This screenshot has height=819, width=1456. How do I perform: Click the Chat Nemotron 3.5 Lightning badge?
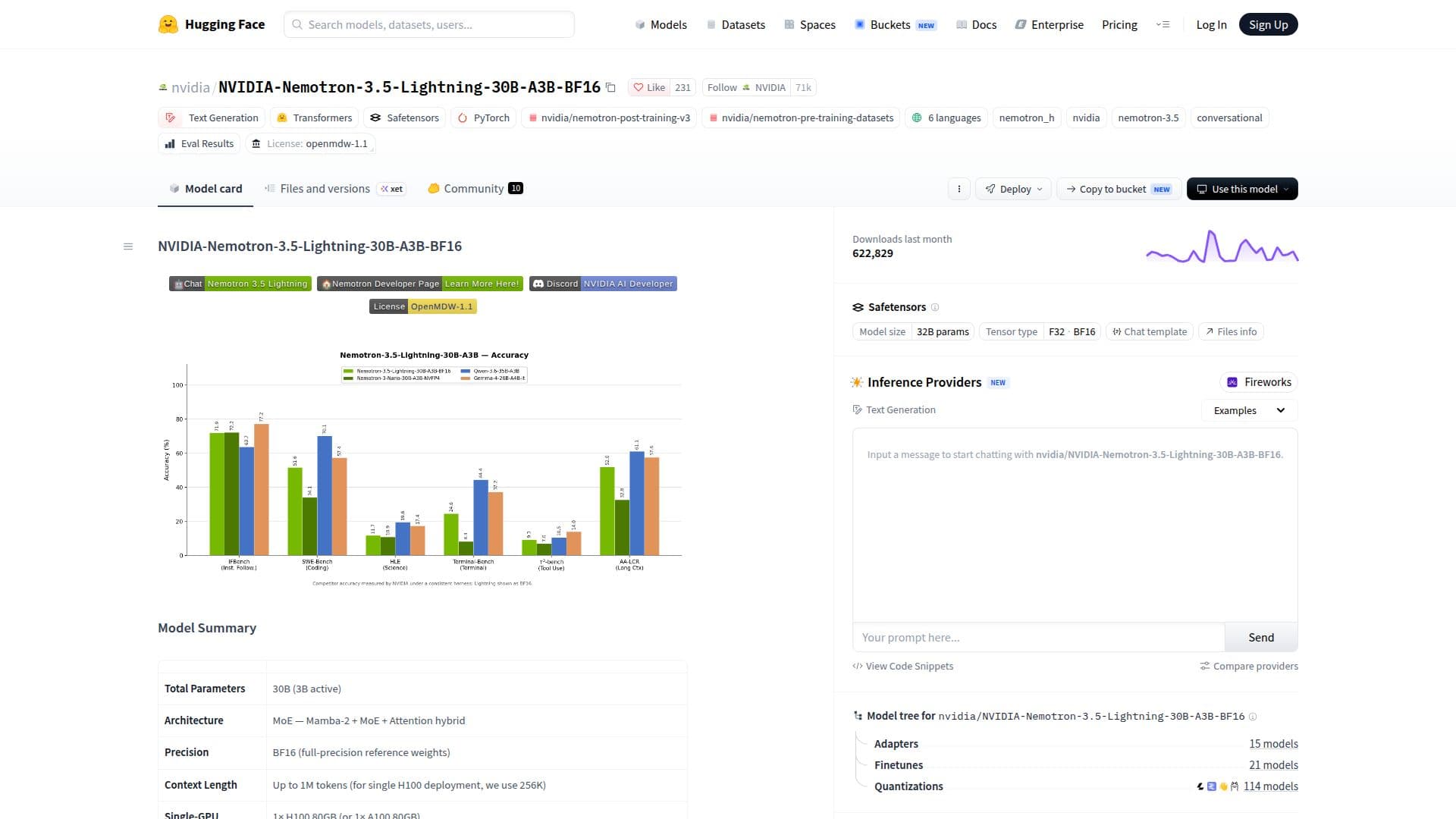[240, 284]
